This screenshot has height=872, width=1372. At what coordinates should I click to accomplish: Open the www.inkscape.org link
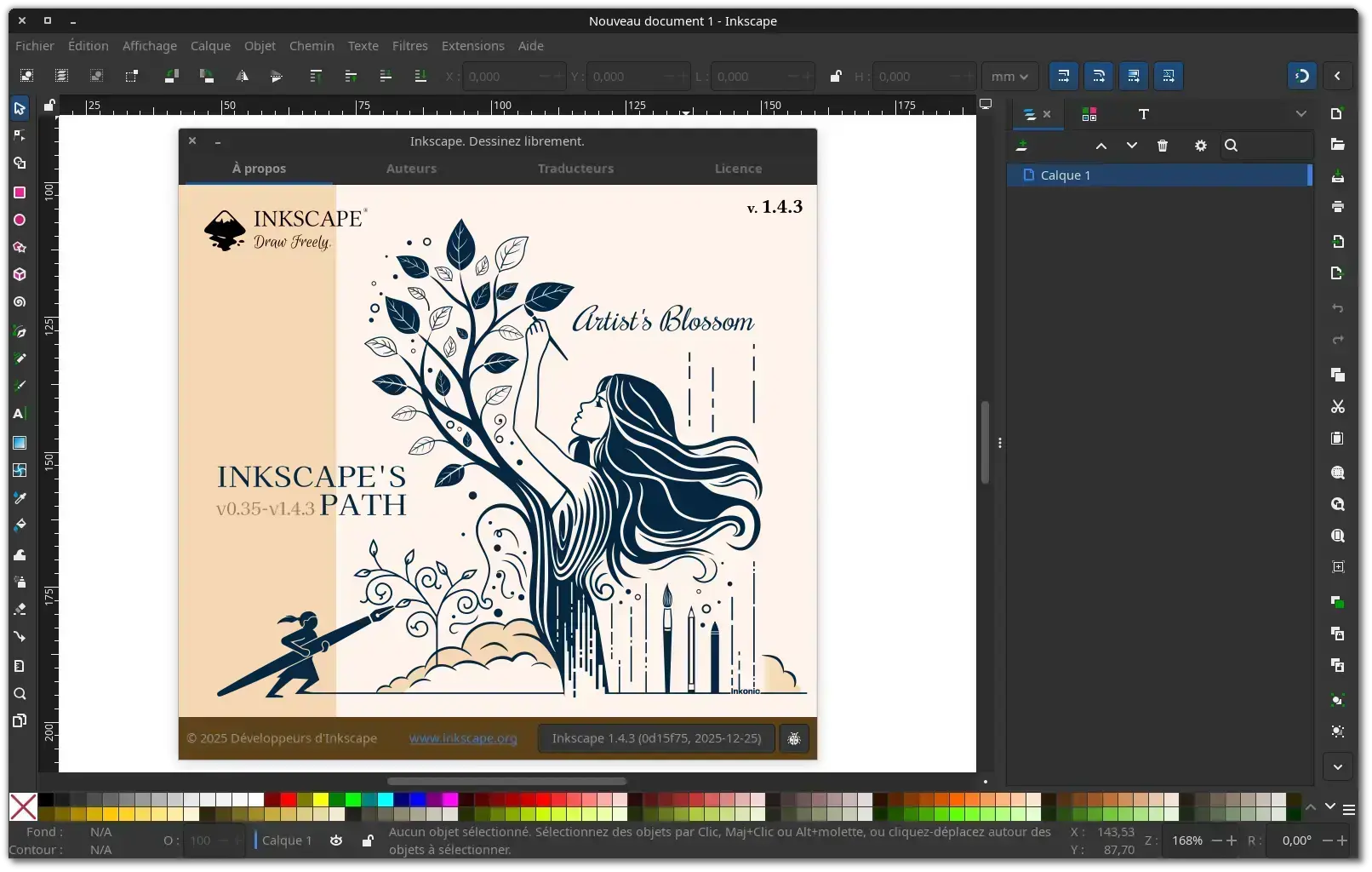(463, 738)
